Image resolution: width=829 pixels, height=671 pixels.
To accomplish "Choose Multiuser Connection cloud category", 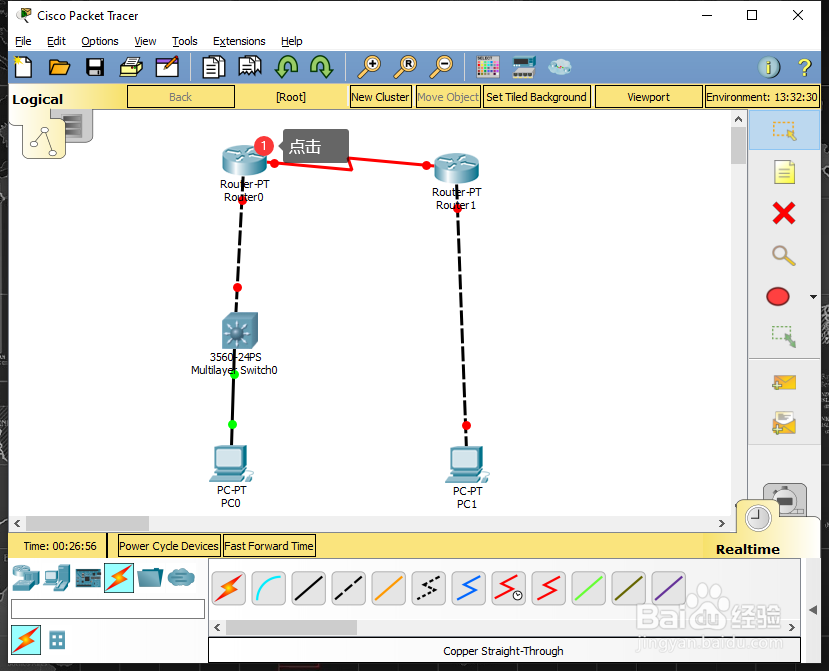I will pos(181,577).
